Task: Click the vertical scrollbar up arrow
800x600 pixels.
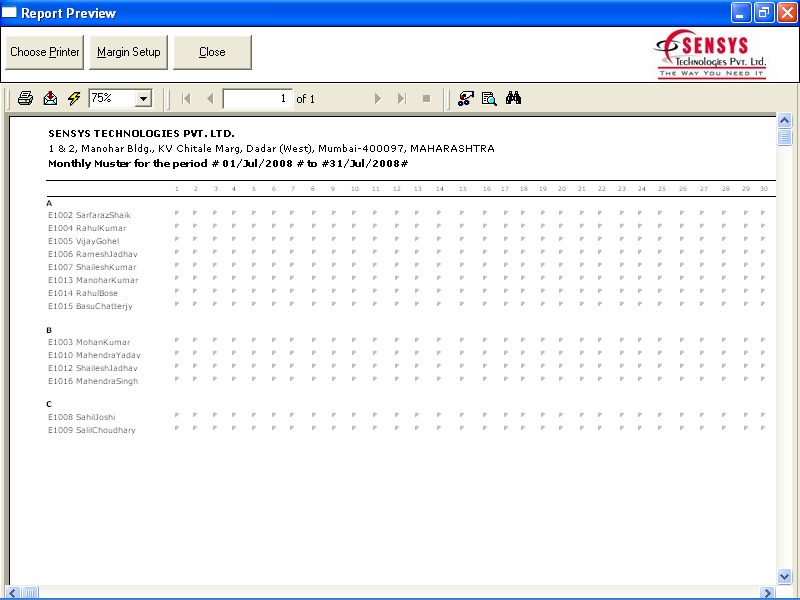Action: pyautogui.click(x=784, y=121)
